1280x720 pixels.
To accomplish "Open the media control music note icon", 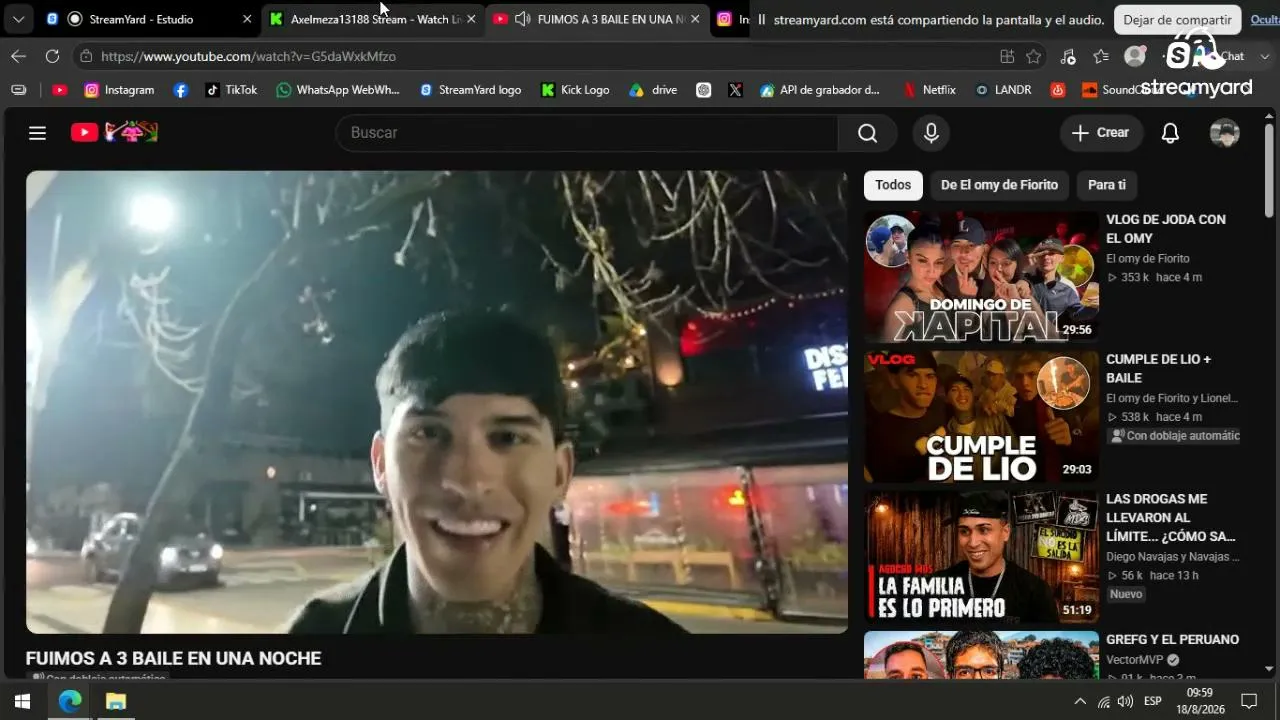I will tap(1068, 57).
